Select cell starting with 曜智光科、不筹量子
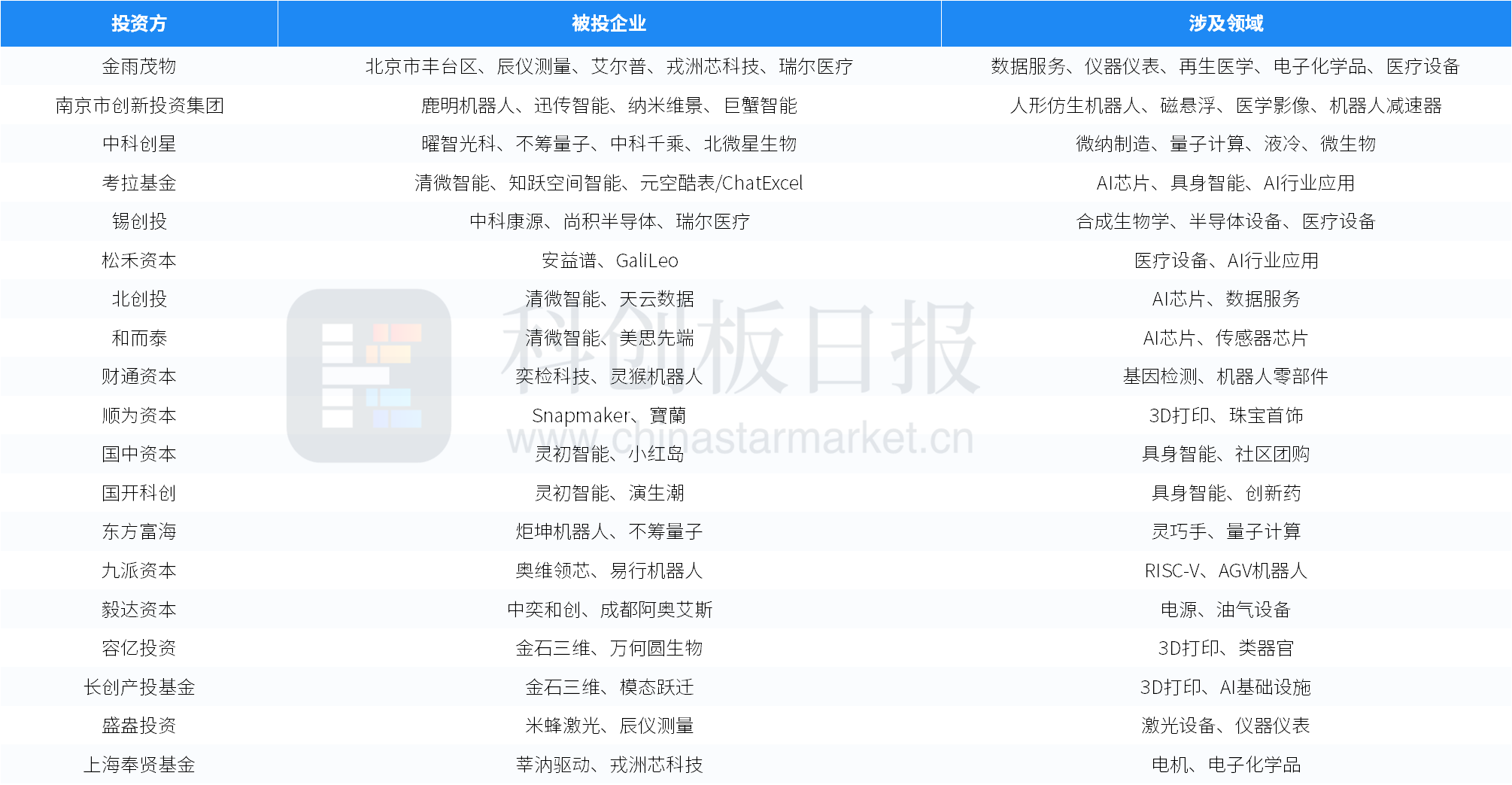Screen dimensions: 1512x785 (609, 144)
